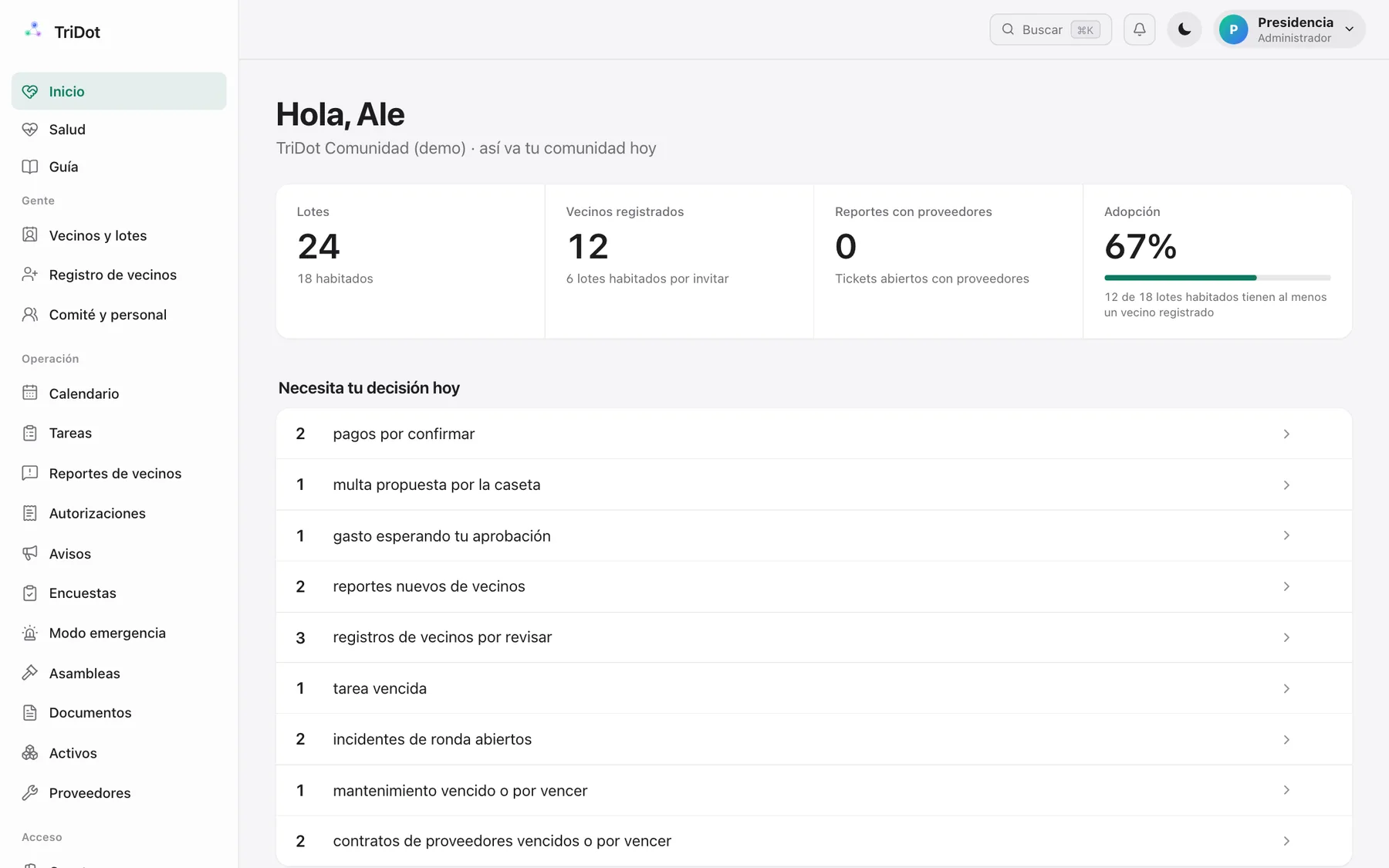Open the tarea vencida row chevron
Image resolution: width=1389 pixels, height=868 pixels.
pyautogui.click(x=1286, y=688)
